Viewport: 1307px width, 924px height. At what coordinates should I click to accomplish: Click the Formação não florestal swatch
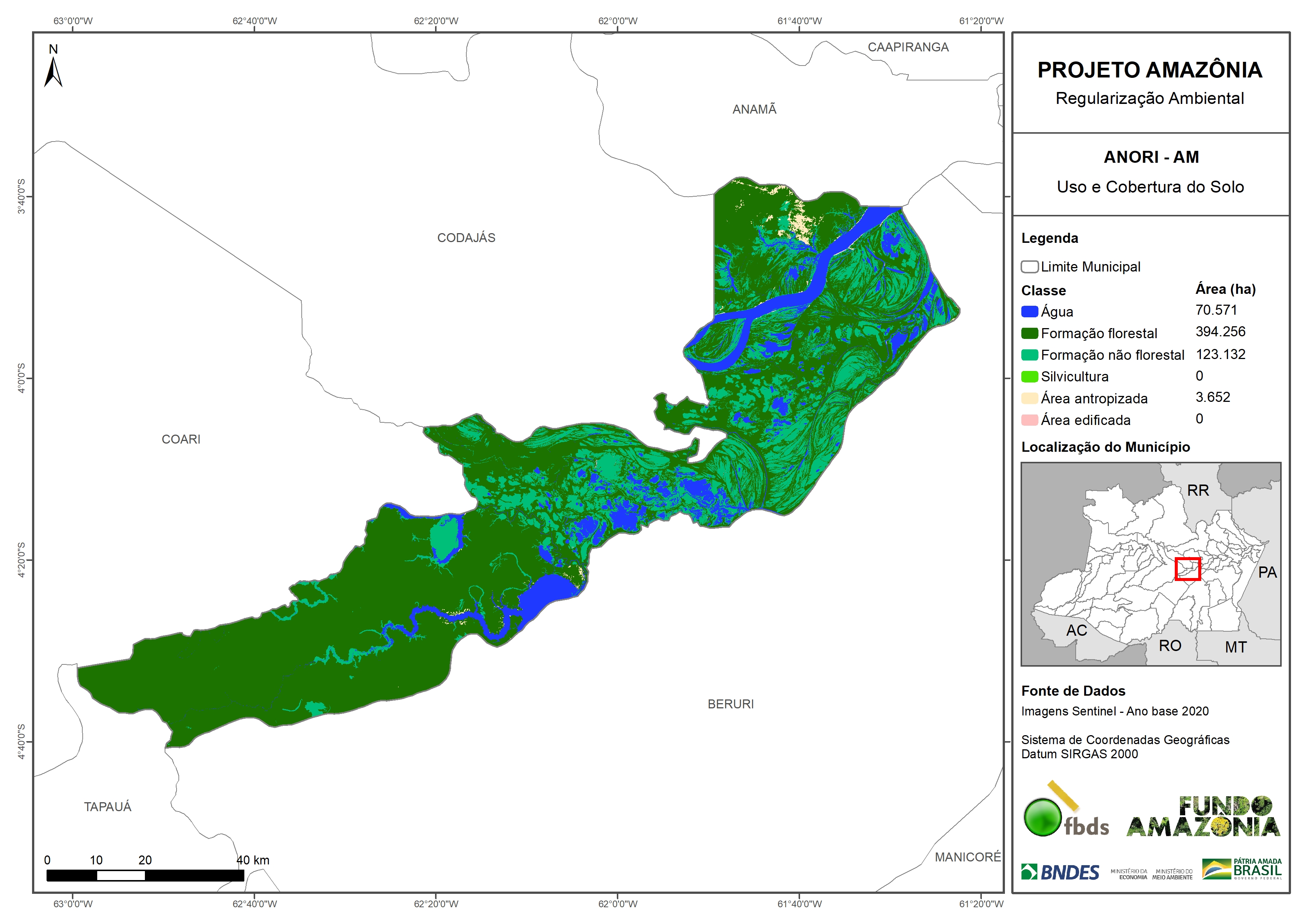1029,355
